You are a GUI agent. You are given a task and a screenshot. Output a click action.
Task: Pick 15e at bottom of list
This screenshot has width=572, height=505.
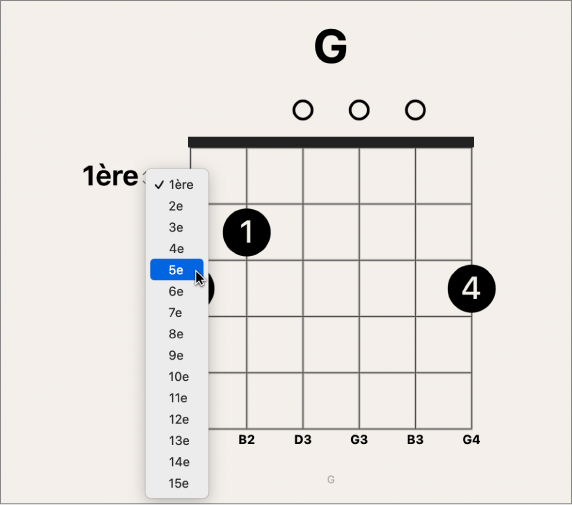(177, 483)
